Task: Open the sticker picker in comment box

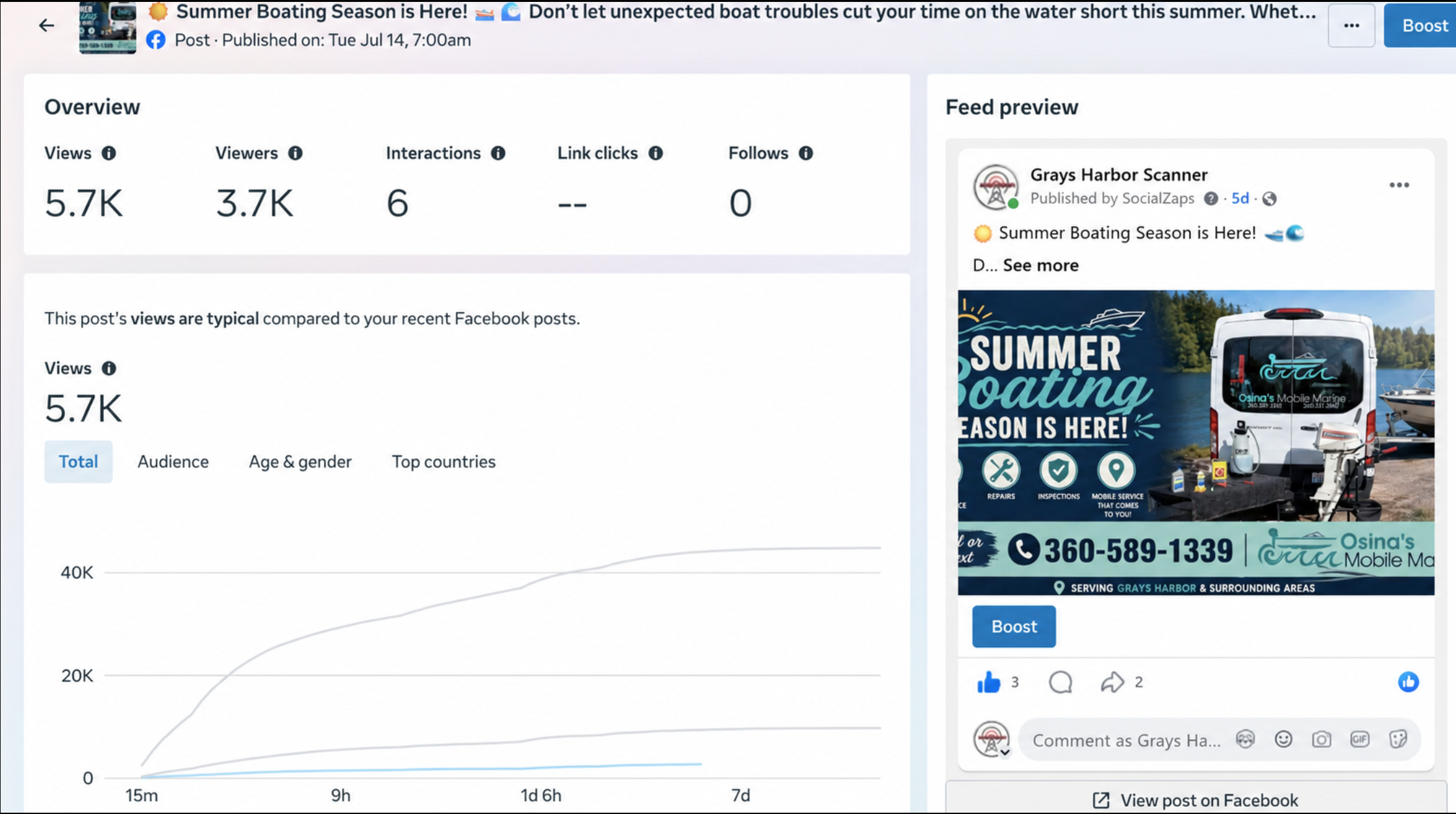Action: (1398, 739)
